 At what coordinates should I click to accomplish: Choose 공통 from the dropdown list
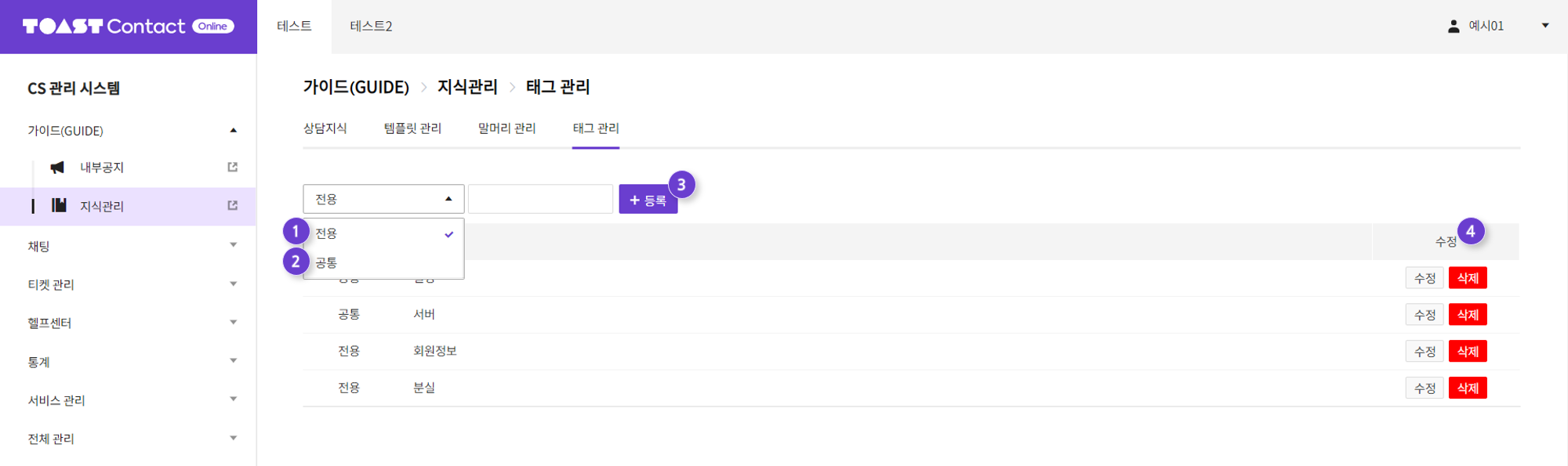pos(384,263)
